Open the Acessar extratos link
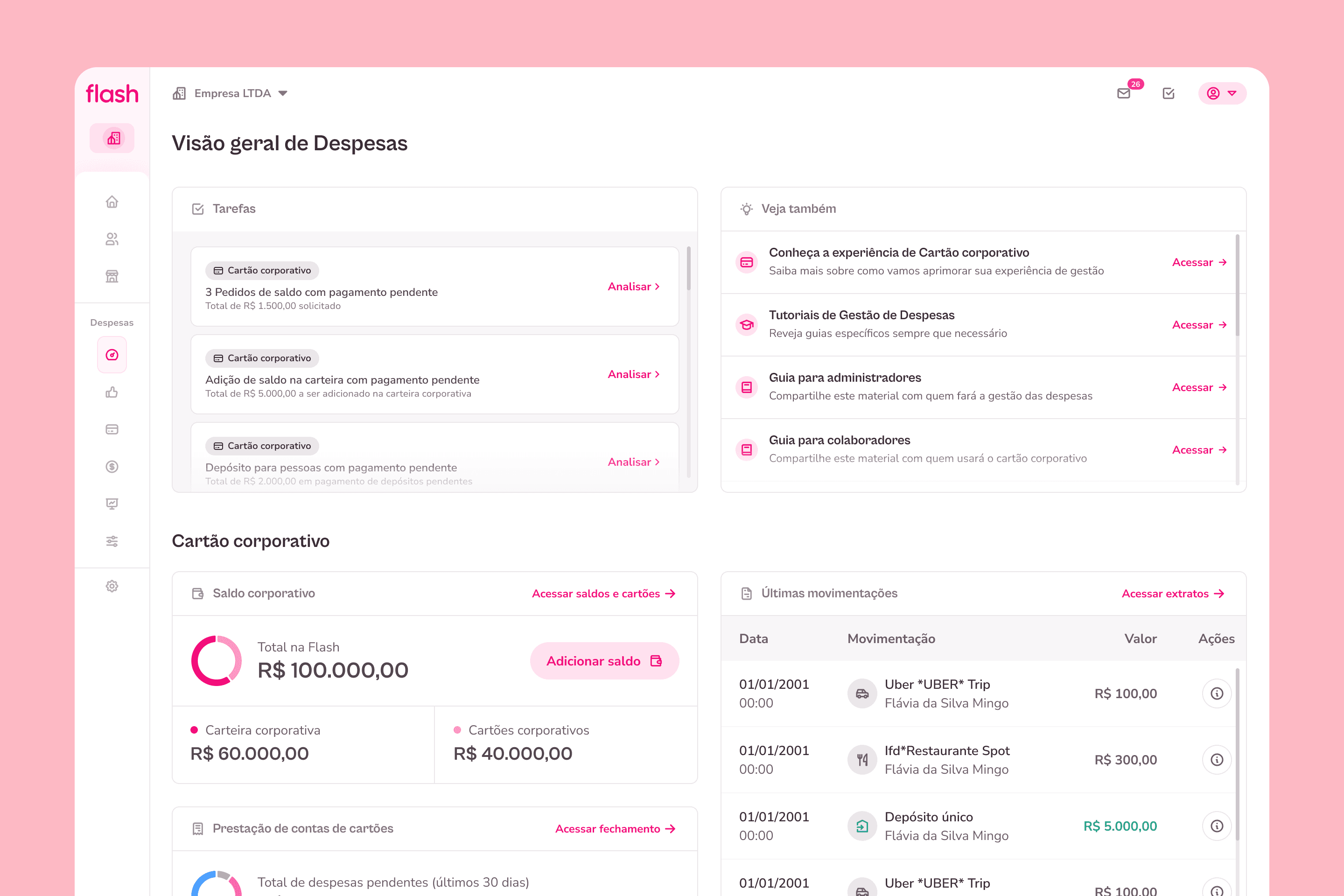 click(1173, 594)
